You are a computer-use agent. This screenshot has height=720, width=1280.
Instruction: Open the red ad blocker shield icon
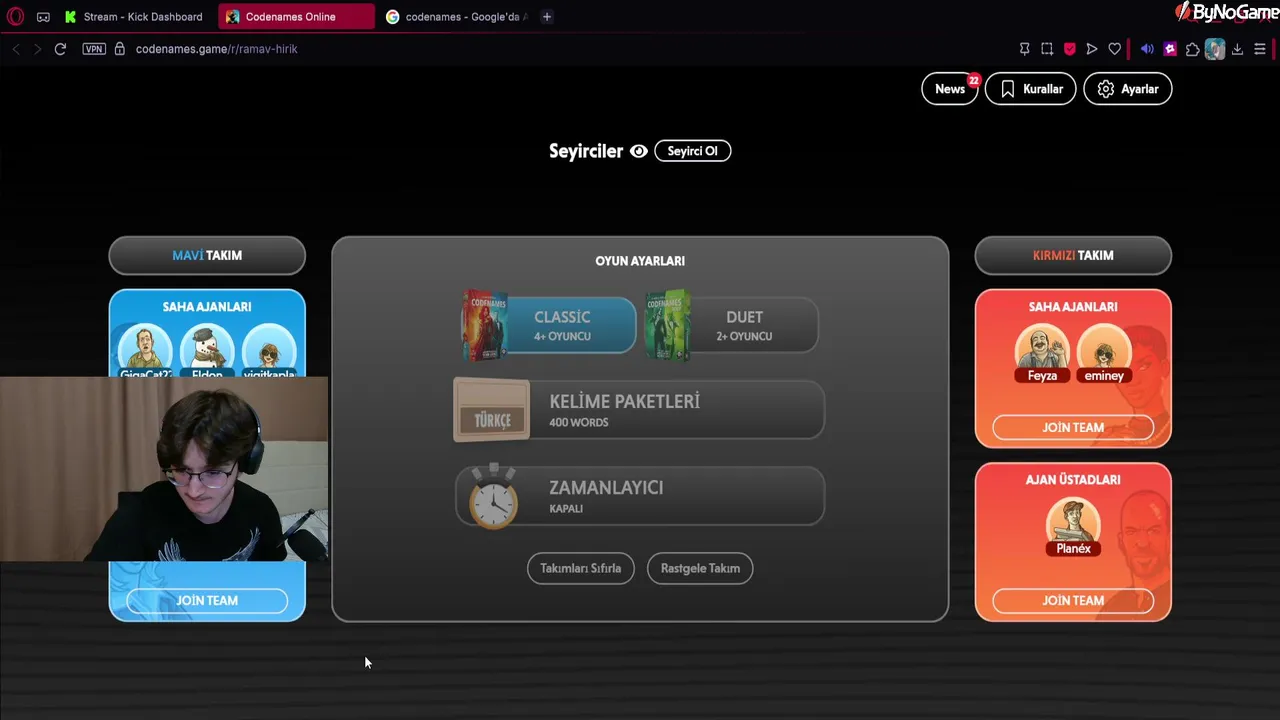tap(1069, 49)
